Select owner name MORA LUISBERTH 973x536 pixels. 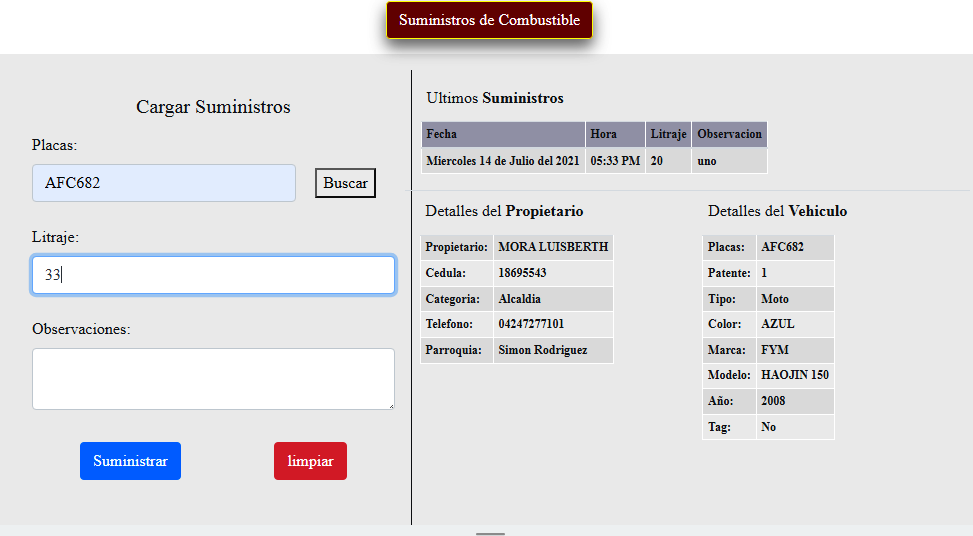point(553,247)
